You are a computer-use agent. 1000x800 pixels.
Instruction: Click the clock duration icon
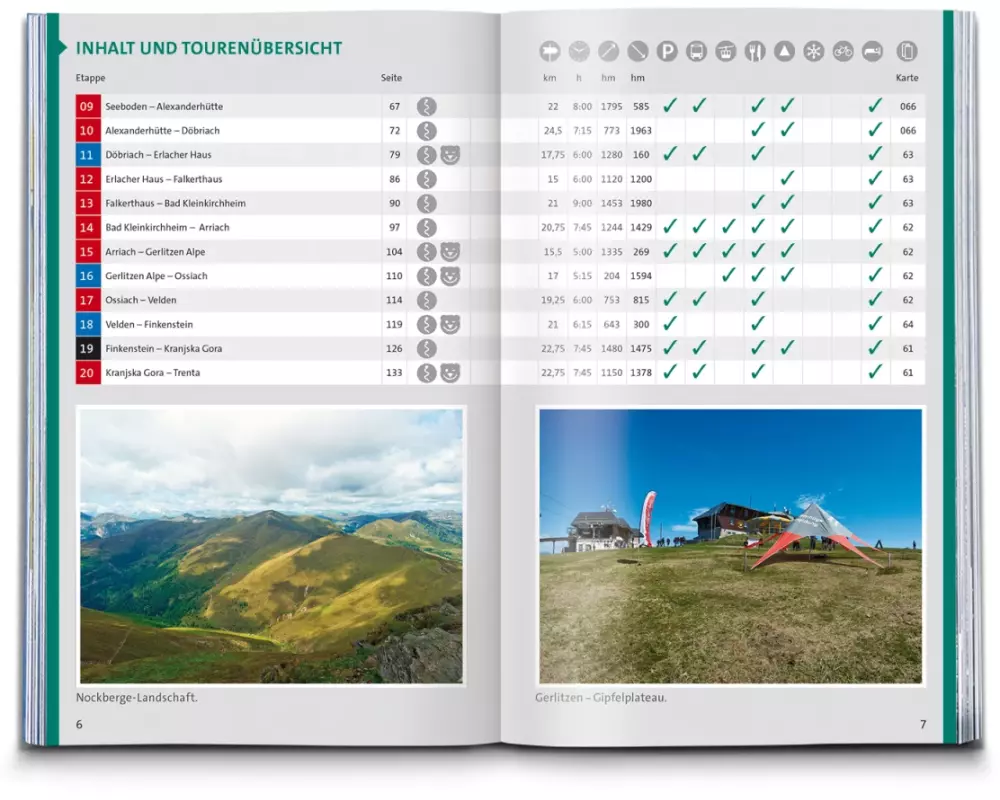coord(579,52)
